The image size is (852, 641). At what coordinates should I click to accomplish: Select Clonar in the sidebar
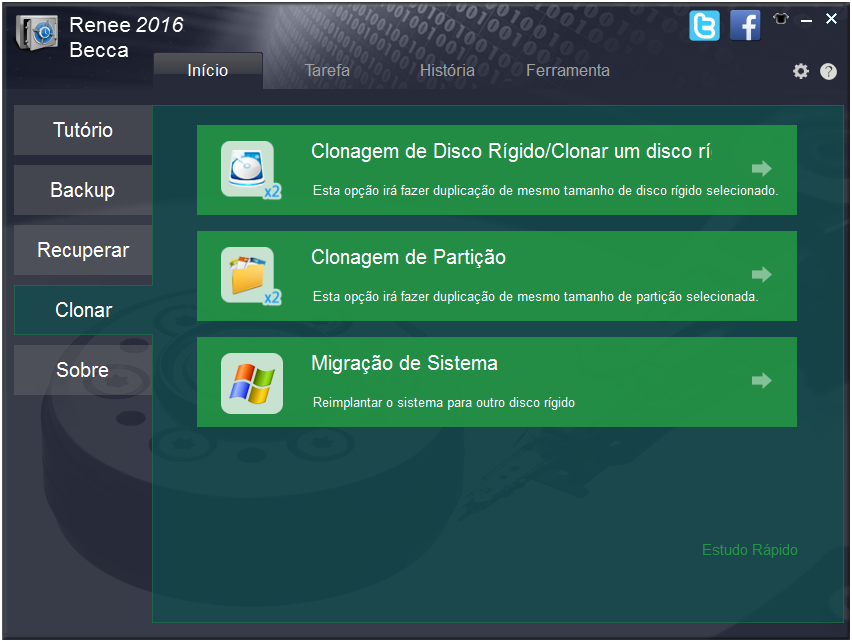click(83, 310)
